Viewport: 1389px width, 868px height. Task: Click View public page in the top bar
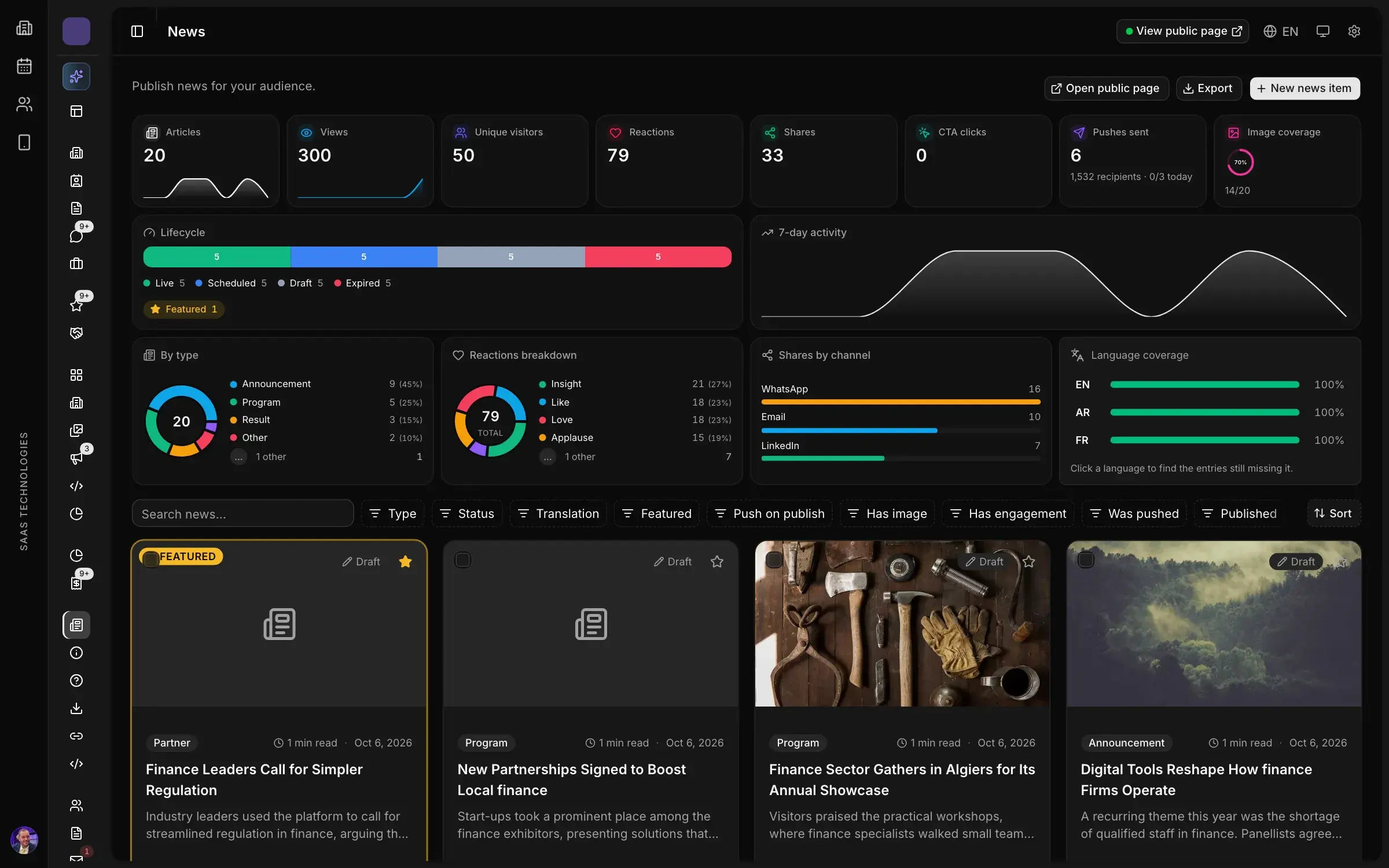click(1182, 31)
